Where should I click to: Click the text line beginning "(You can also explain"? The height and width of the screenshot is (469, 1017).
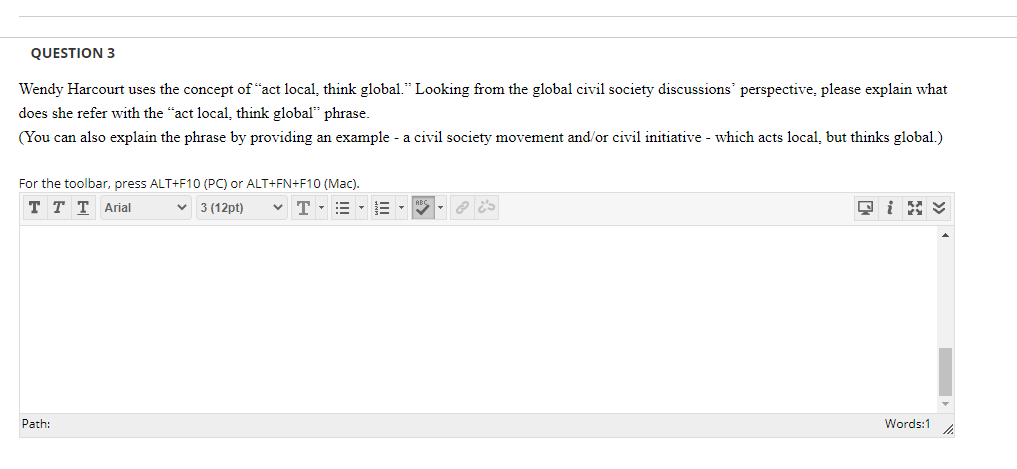[480, 138]
